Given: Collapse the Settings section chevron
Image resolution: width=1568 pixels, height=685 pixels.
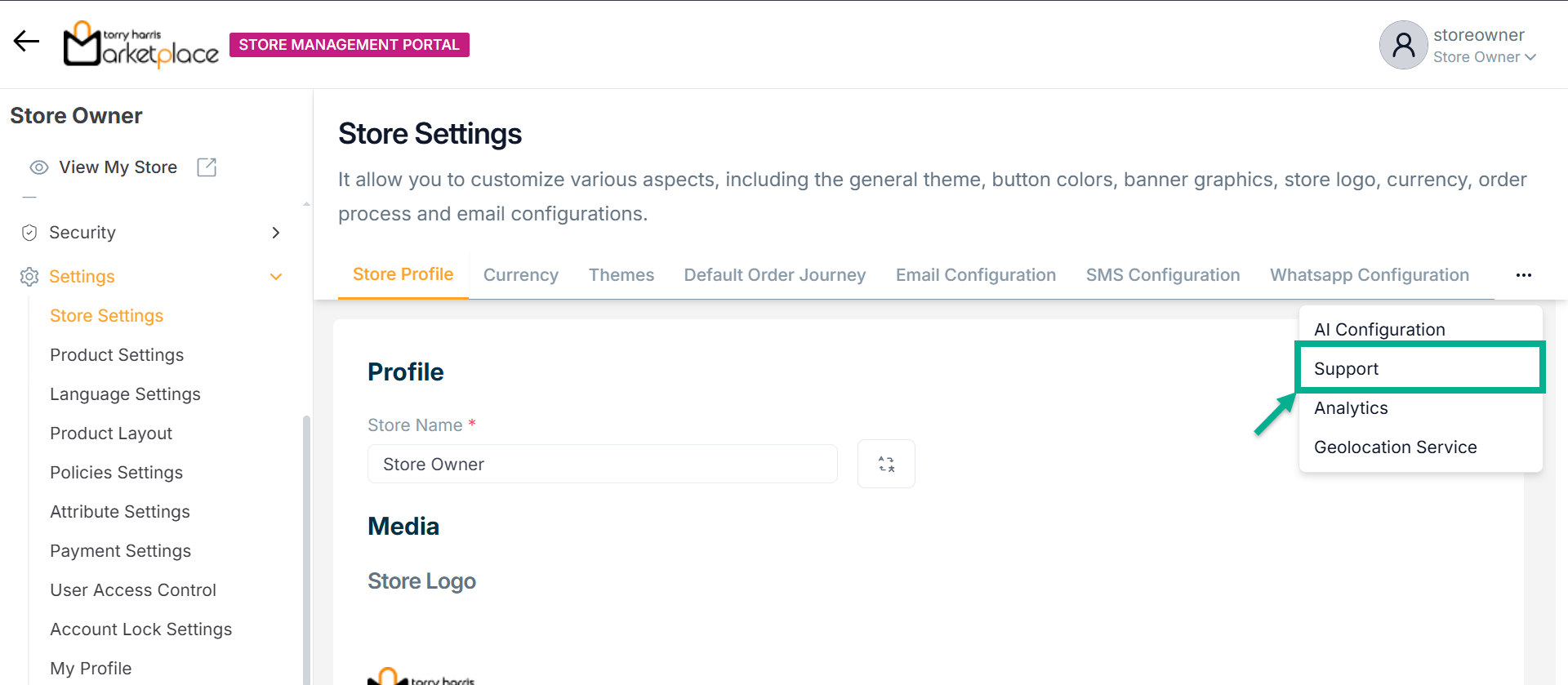Looking at the screenshot, I should tap(276, 277).
